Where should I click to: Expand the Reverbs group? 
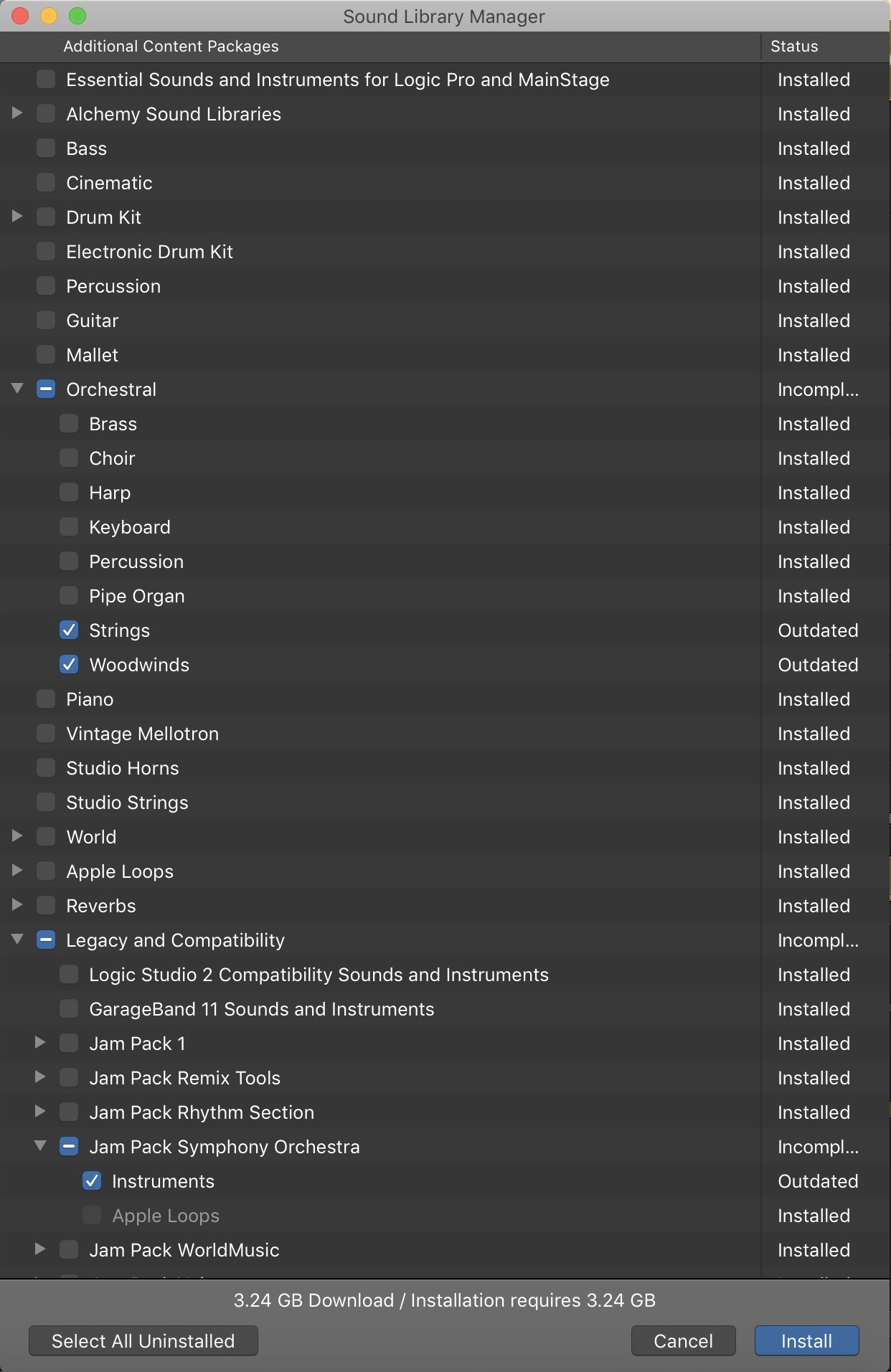click(17, 905)
